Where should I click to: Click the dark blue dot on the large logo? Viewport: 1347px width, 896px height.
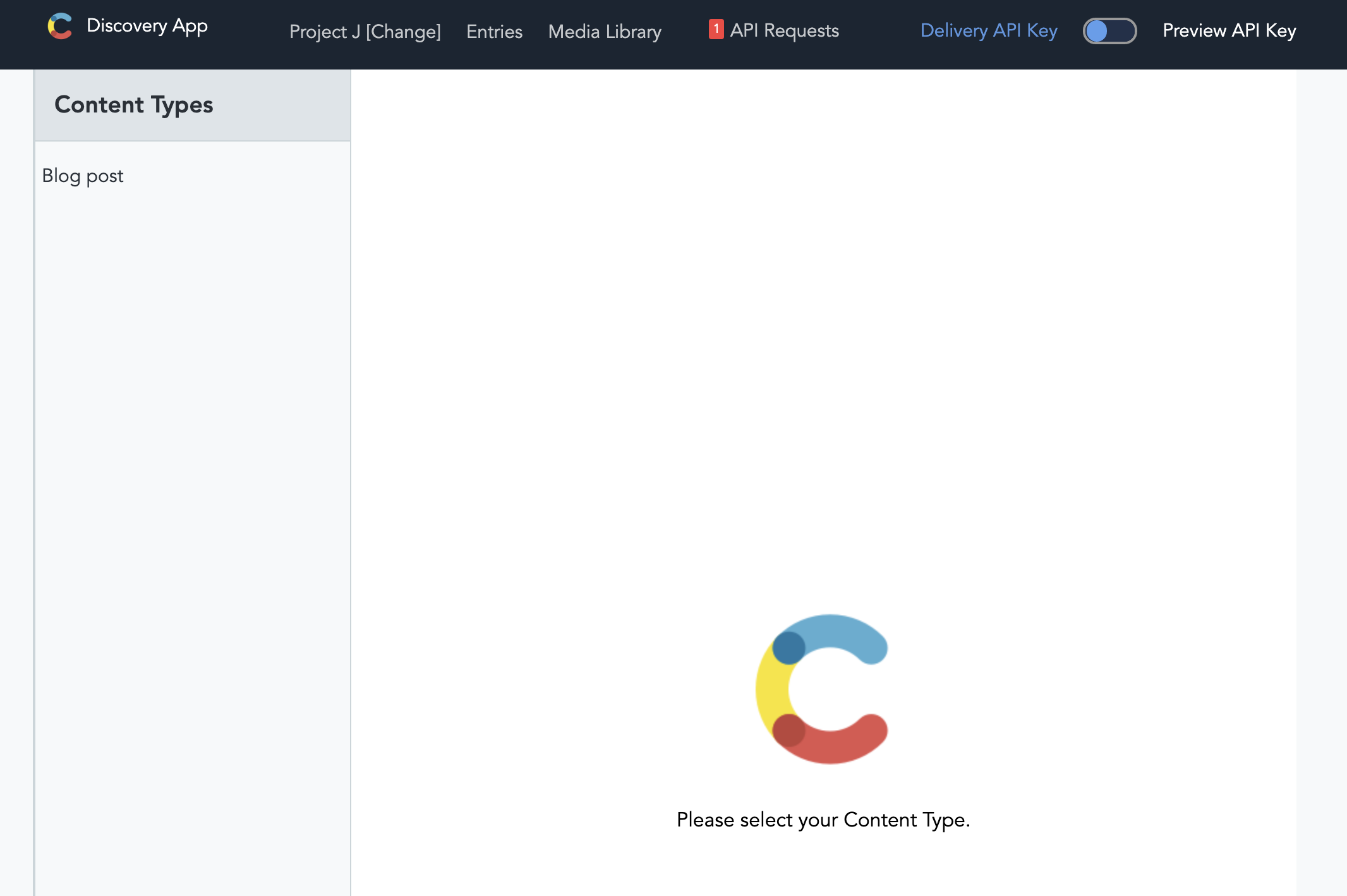[x=788, y=648]
